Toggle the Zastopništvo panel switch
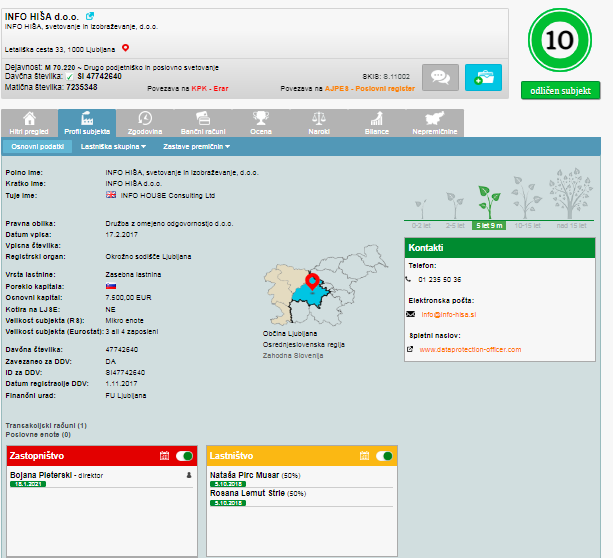The height and width of the screenshot is (558, 613). coord(184,456)
